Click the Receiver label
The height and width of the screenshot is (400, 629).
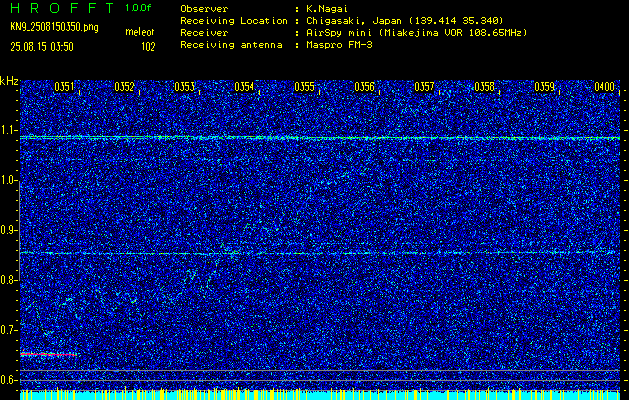click(204, 33)
